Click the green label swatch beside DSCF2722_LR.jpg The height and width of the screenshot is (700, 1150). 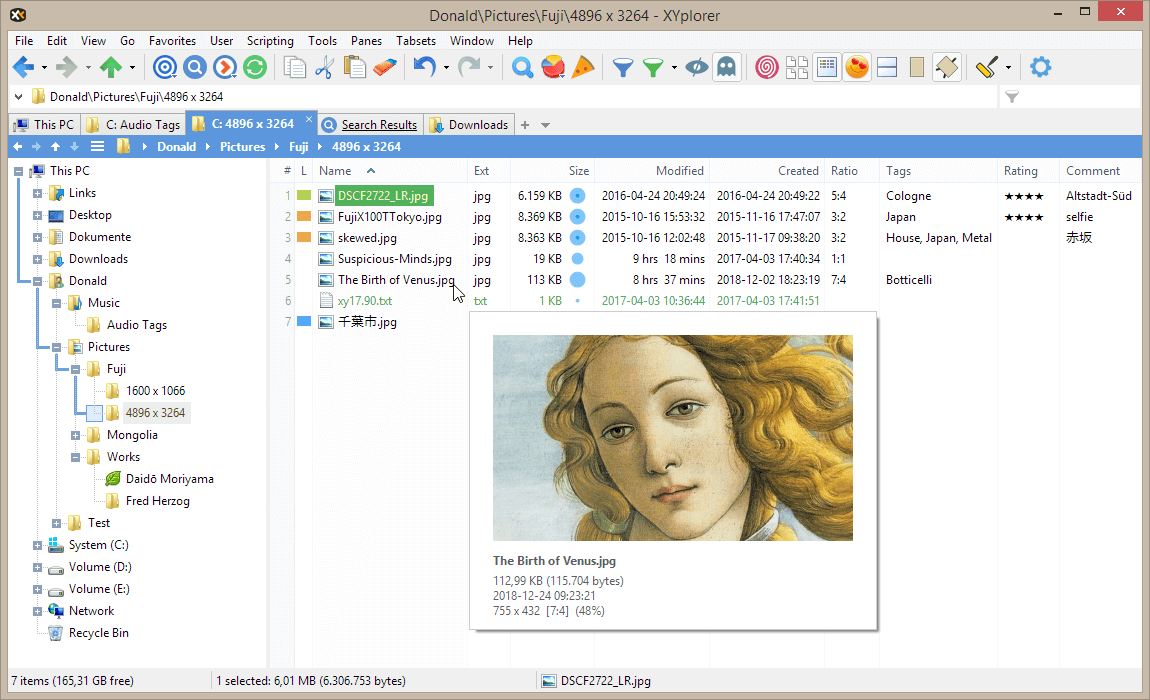tap(303, 195)
